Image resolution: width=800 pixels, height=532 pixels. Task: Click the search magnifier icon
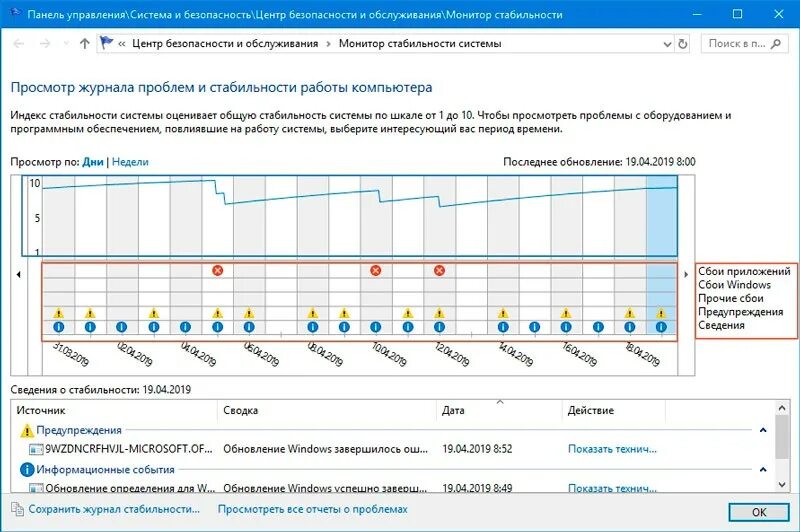click(x=776, y=44)
